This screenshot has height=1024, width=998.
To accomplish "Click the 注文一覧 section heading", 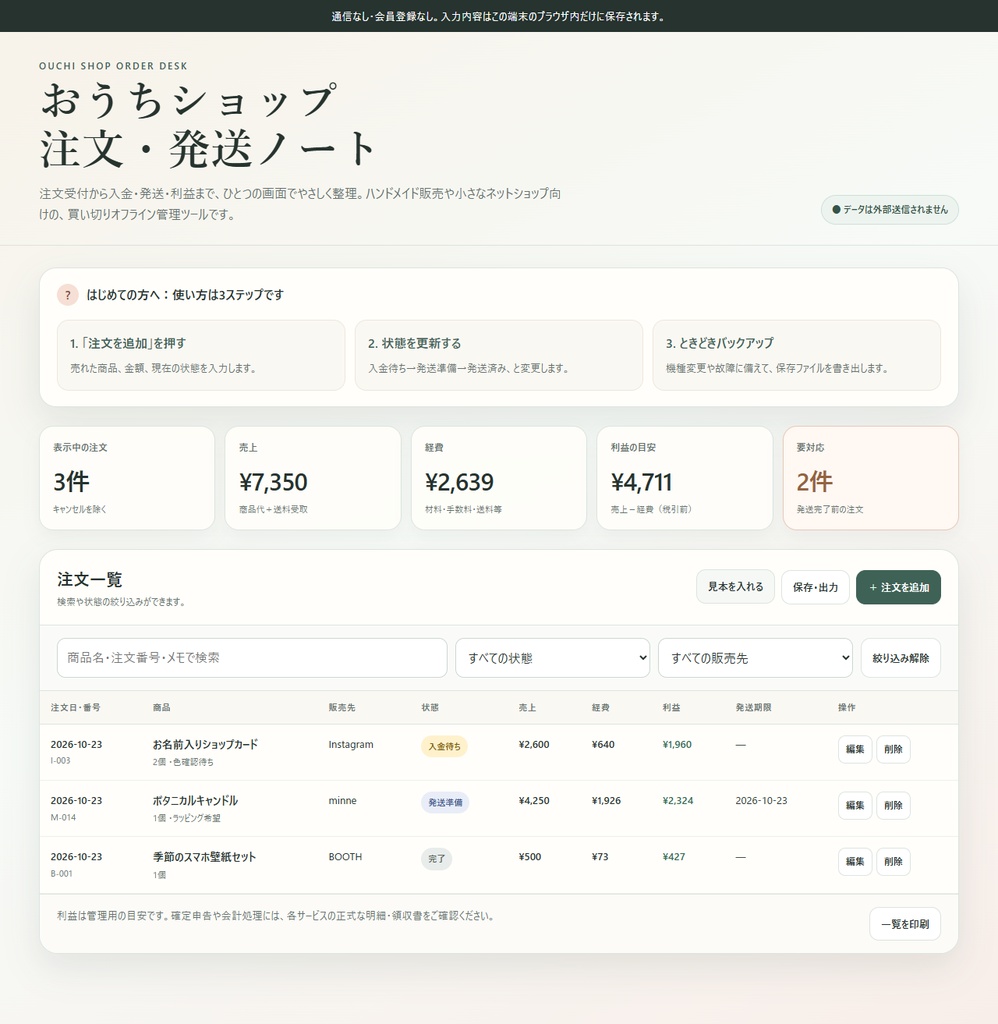I will [89, 579].
